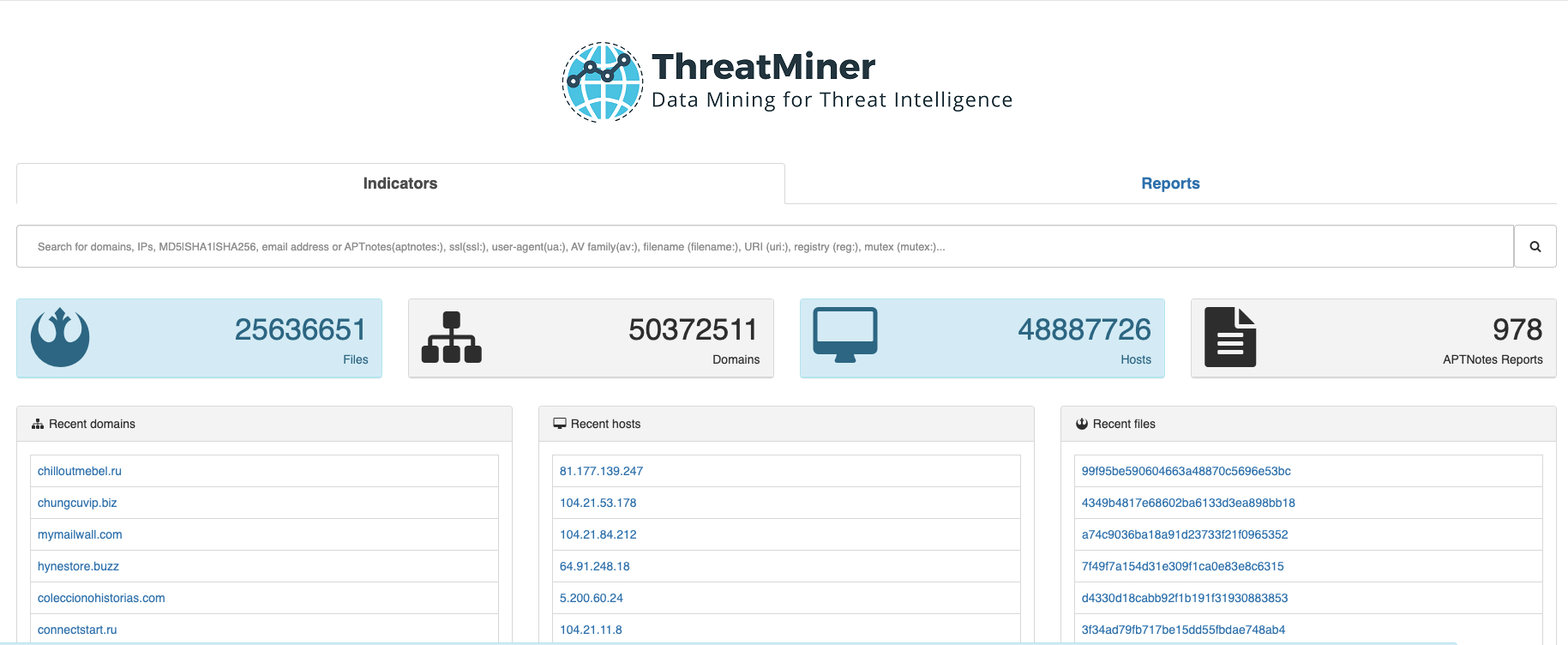Click the small icon beside Recent domains
Viewport: 1568px width, 645px height.
[38, 425]
